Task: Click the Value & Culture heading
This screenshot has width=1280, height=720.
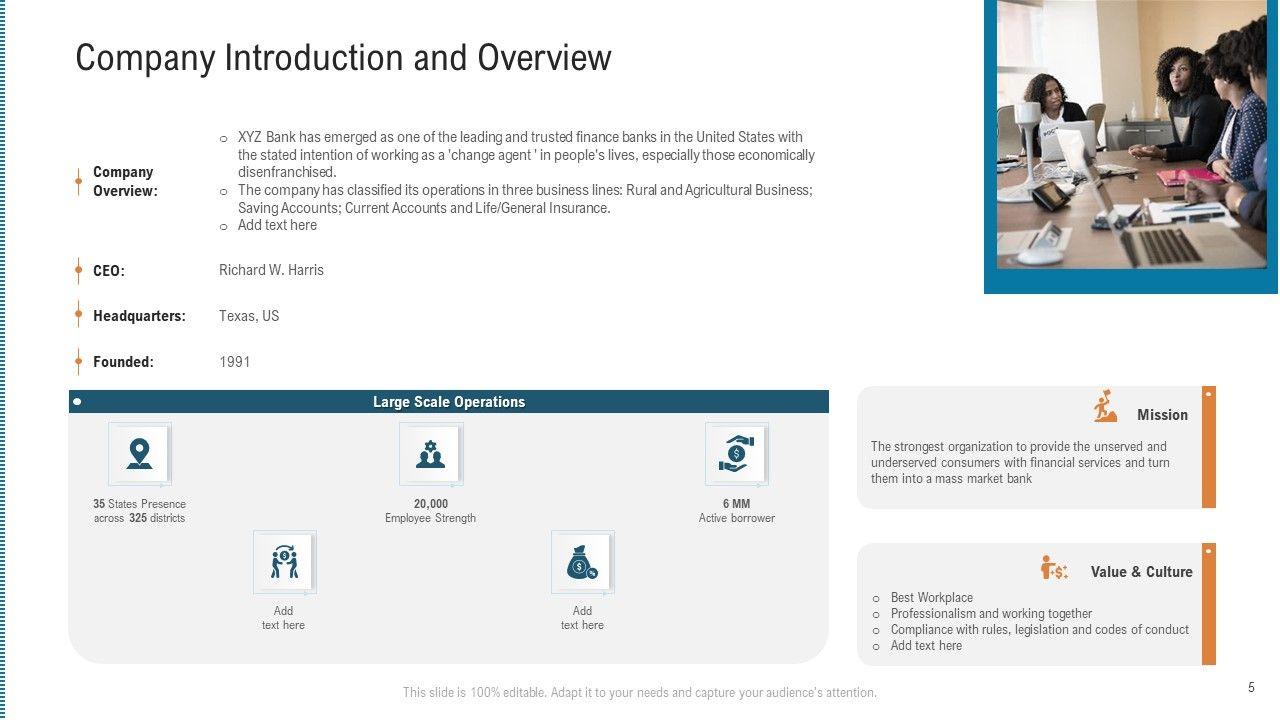Action: pos(1142,572)
